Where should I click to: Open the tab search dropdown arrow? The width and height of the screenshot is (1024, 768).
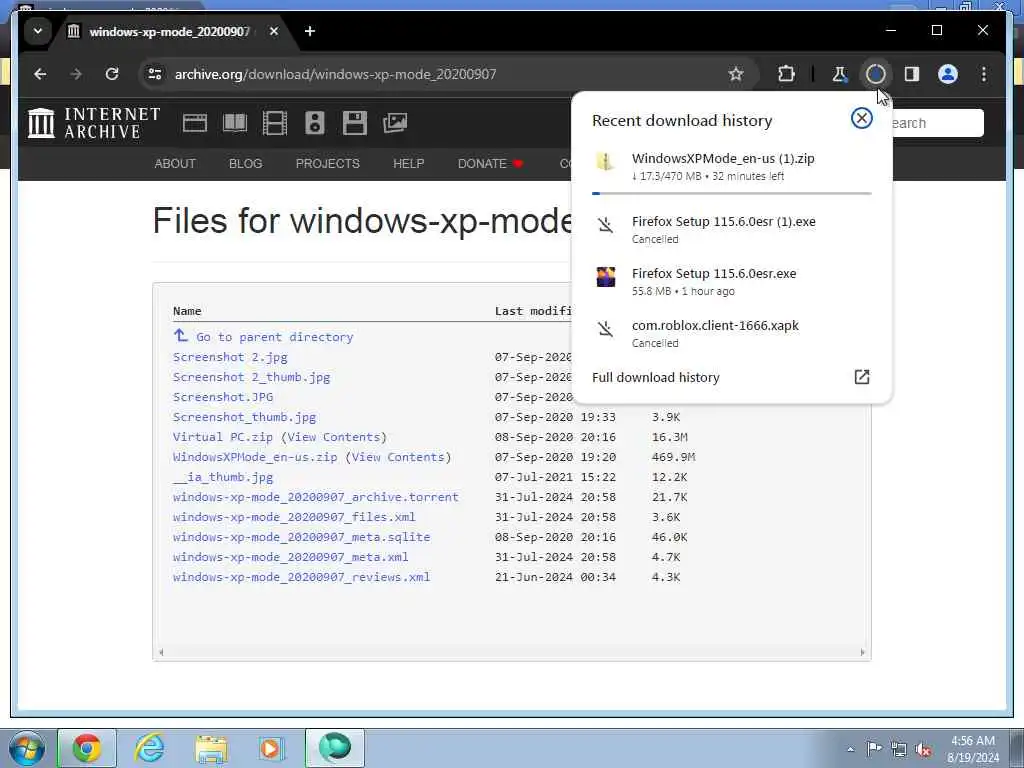(x=38, y=31)
